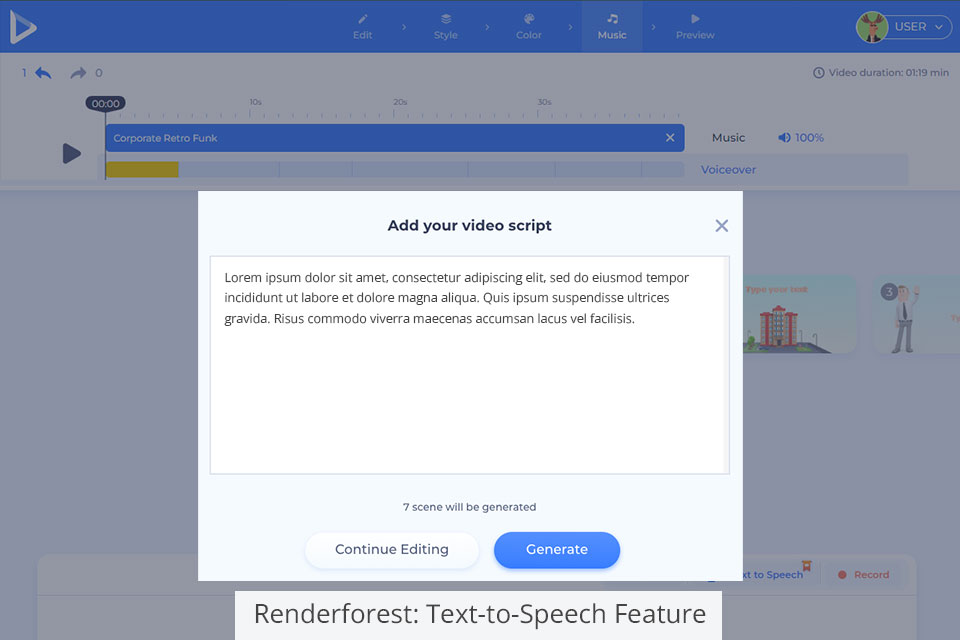
Task: Select the building scene thumbnail
Action: (x=800, y=314)
